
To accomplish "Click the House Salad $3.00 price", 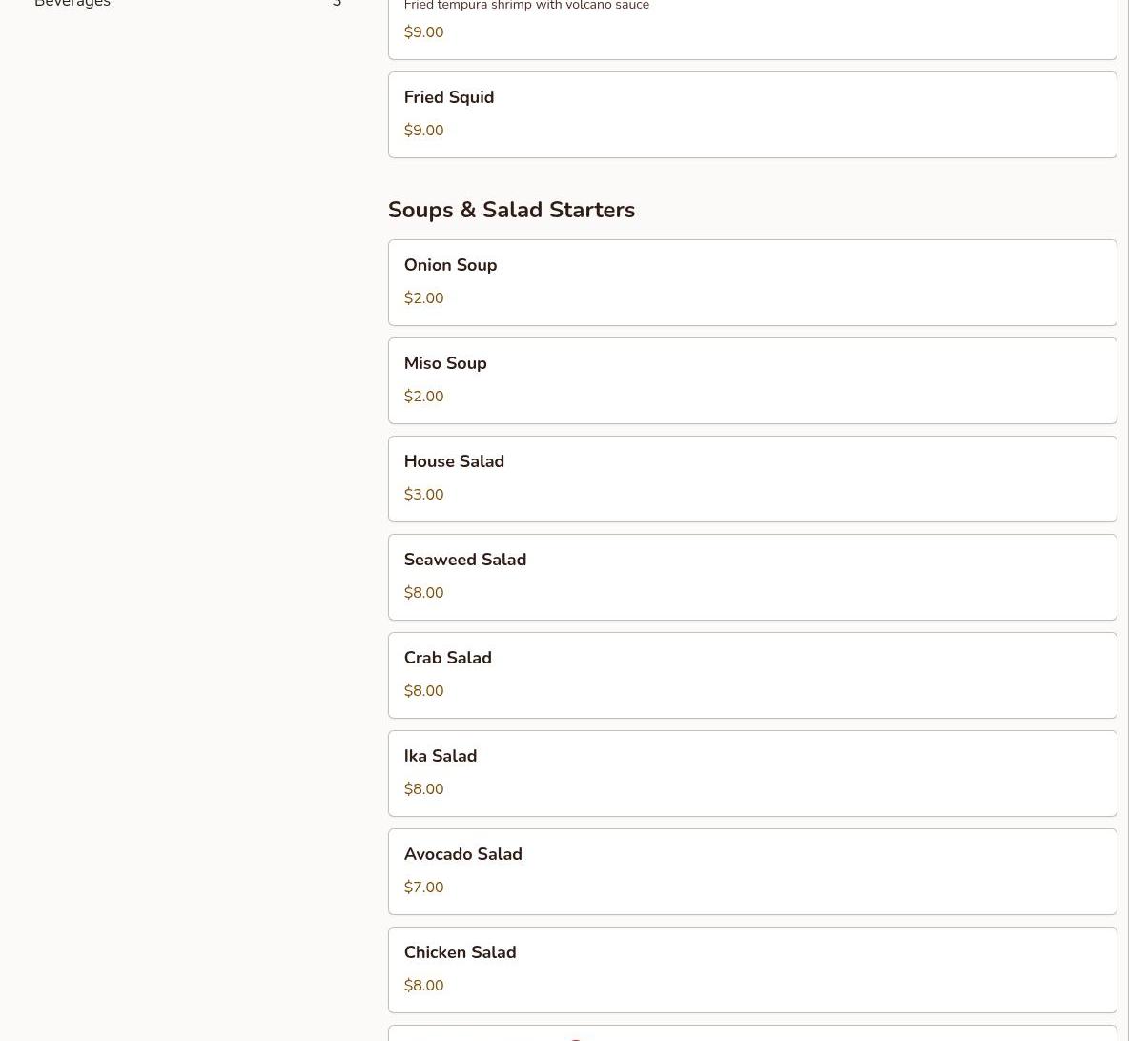I will tap(423, 495).
